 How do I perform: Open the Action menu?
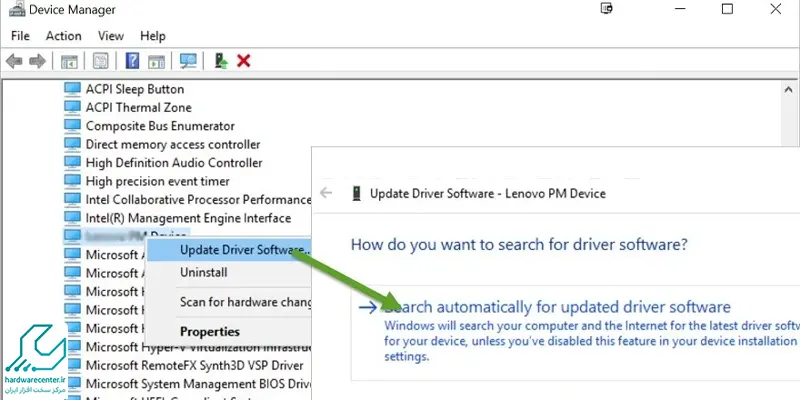(x=64, y=36)
